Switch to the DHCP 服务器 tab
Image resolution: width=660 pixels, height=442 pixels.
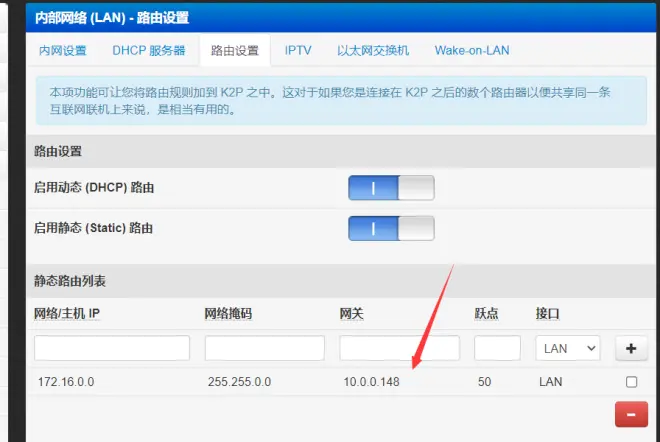pyautogui.click(x=149, y=51)
